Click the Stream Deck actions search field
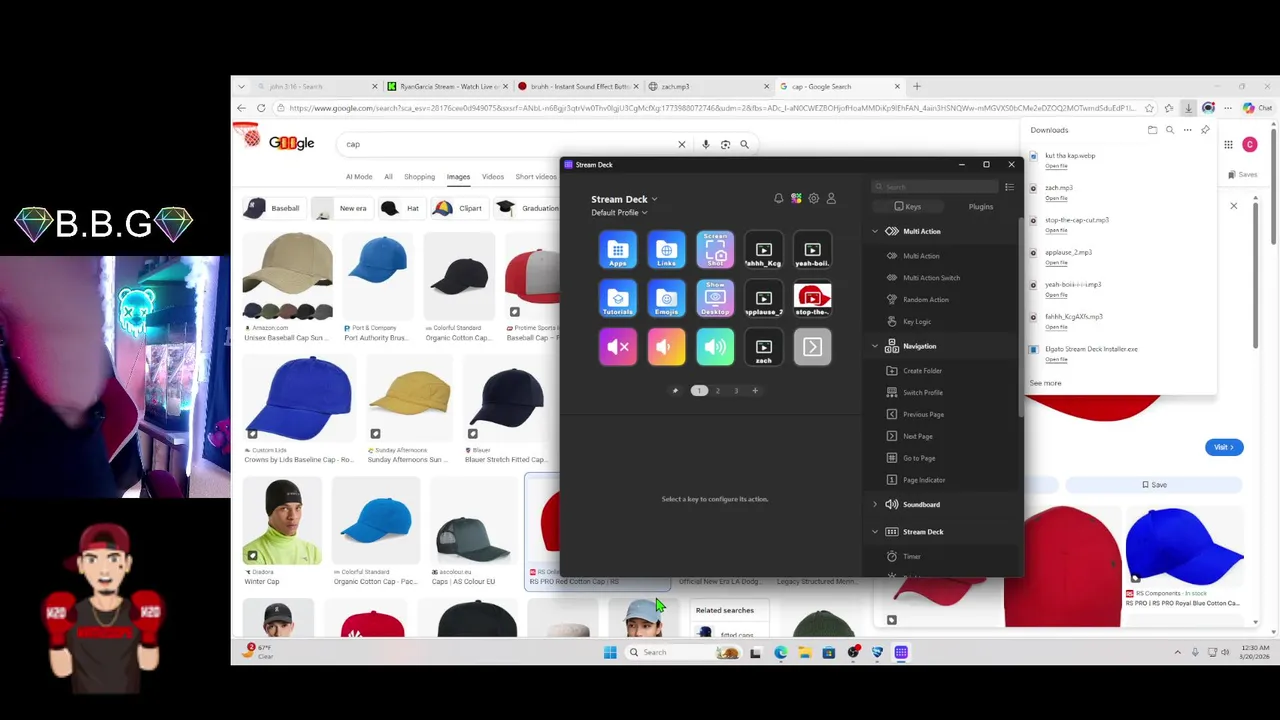The width and height of the screenshot is (1280, 720). pos(935,187)
